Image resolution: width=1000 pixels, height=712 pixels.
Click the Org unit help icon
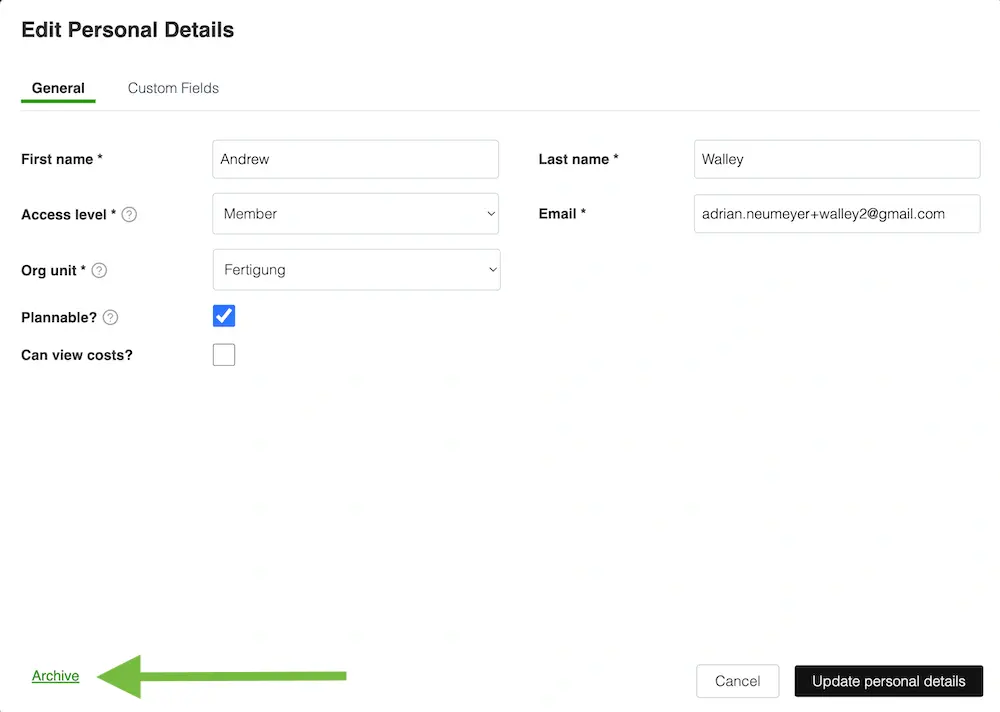98,270
